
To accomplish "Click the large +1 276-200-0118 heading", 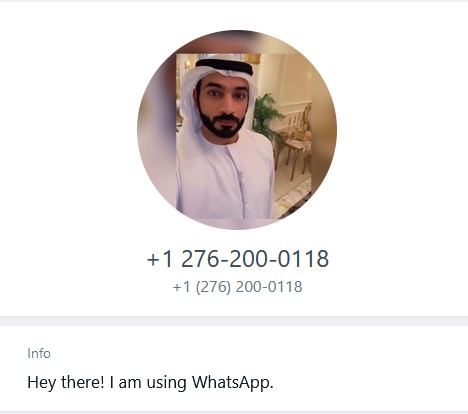I will pyautogui.click(x=238, y=259).
